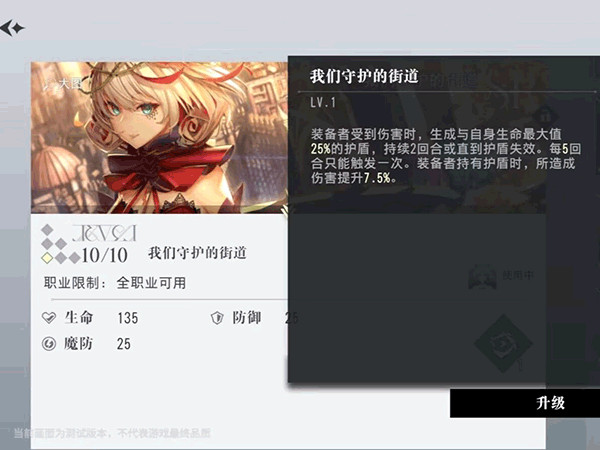Tap the 生命 heart stat icon
Screen dimensions: 600x450
click(49, 318)
